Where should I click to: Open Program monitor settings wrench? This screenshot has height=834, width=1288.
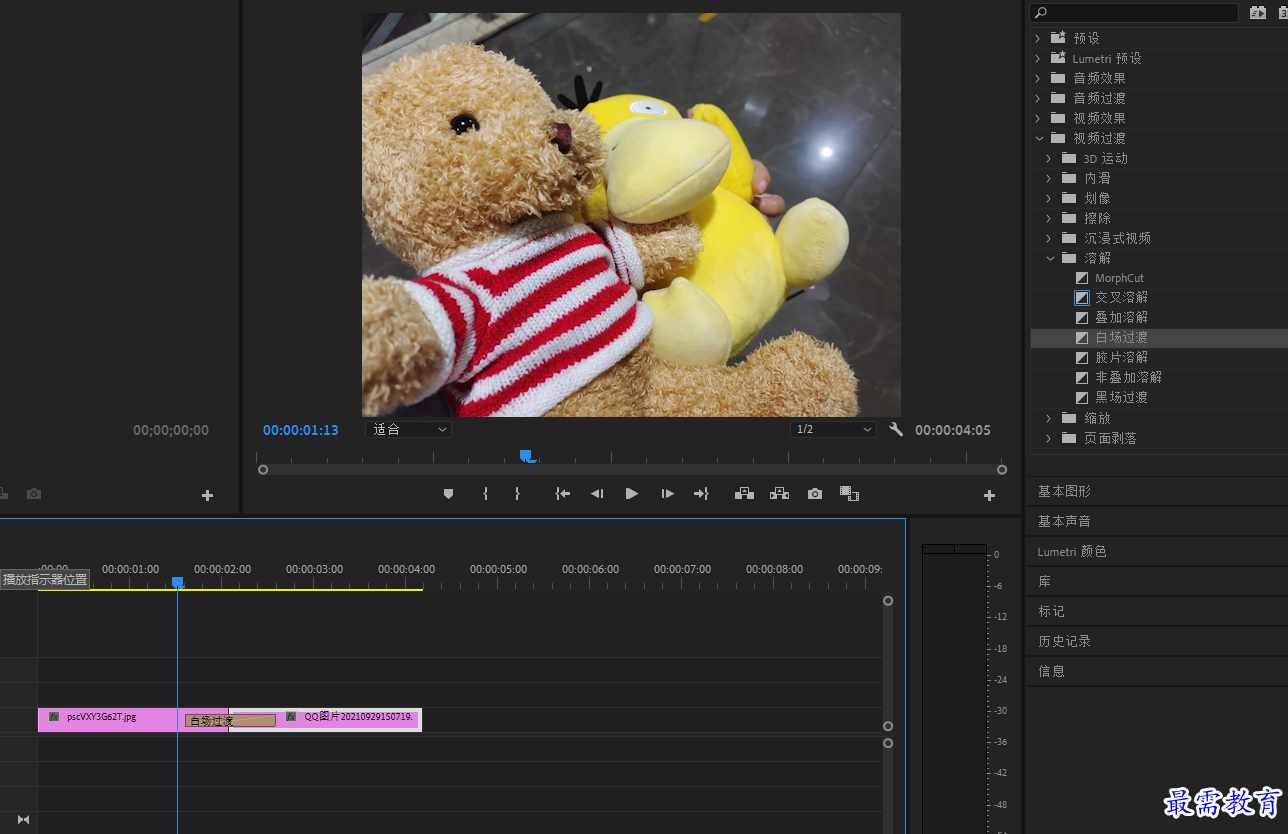(x=896, y=430)
